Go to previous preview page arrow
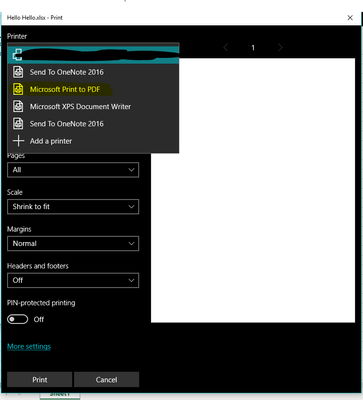 pyautogui.click(x=226, y=48)
